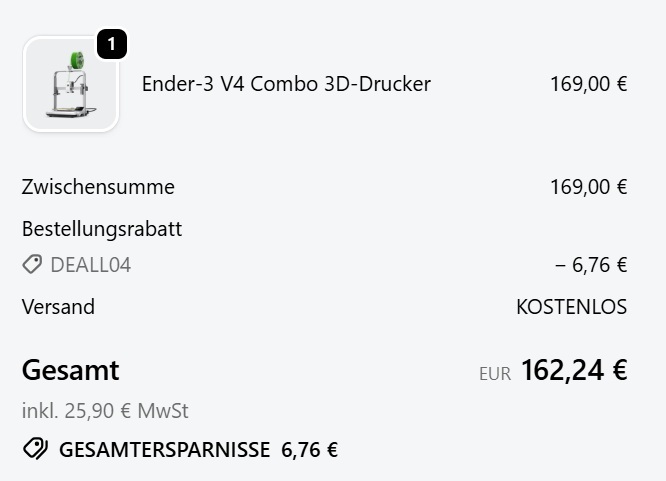Click the total savings value 6,76 €
Screen dimensions: 666x481
coord(309,450)
